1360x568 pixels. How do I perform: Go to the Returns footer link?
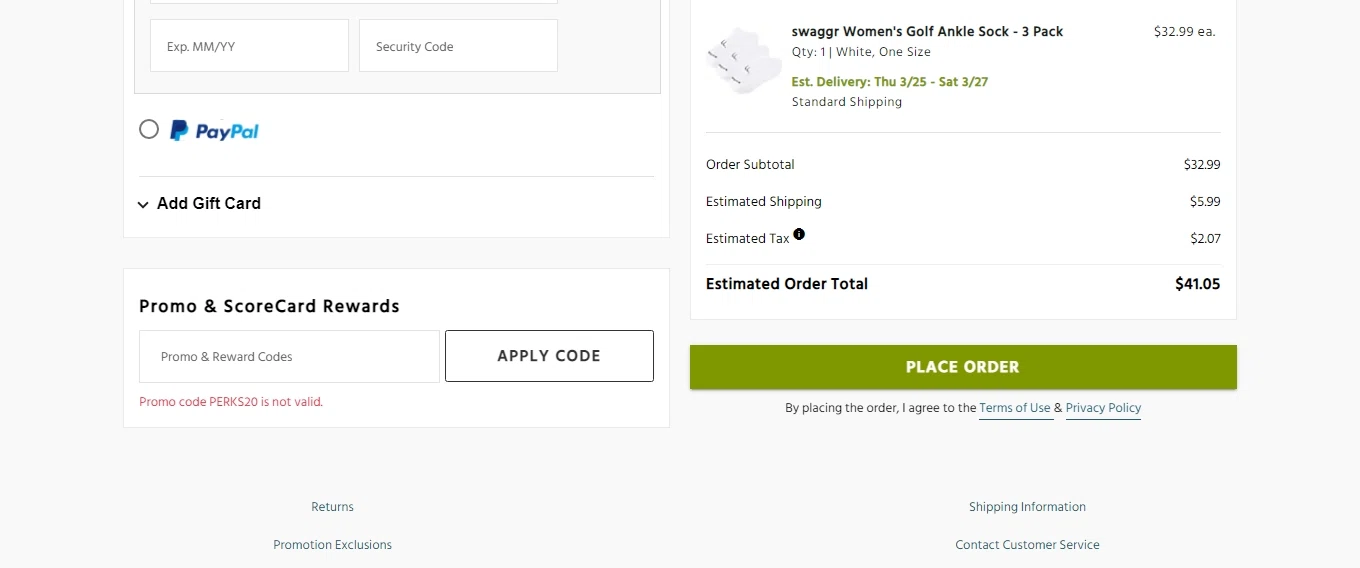pos(332,507)
